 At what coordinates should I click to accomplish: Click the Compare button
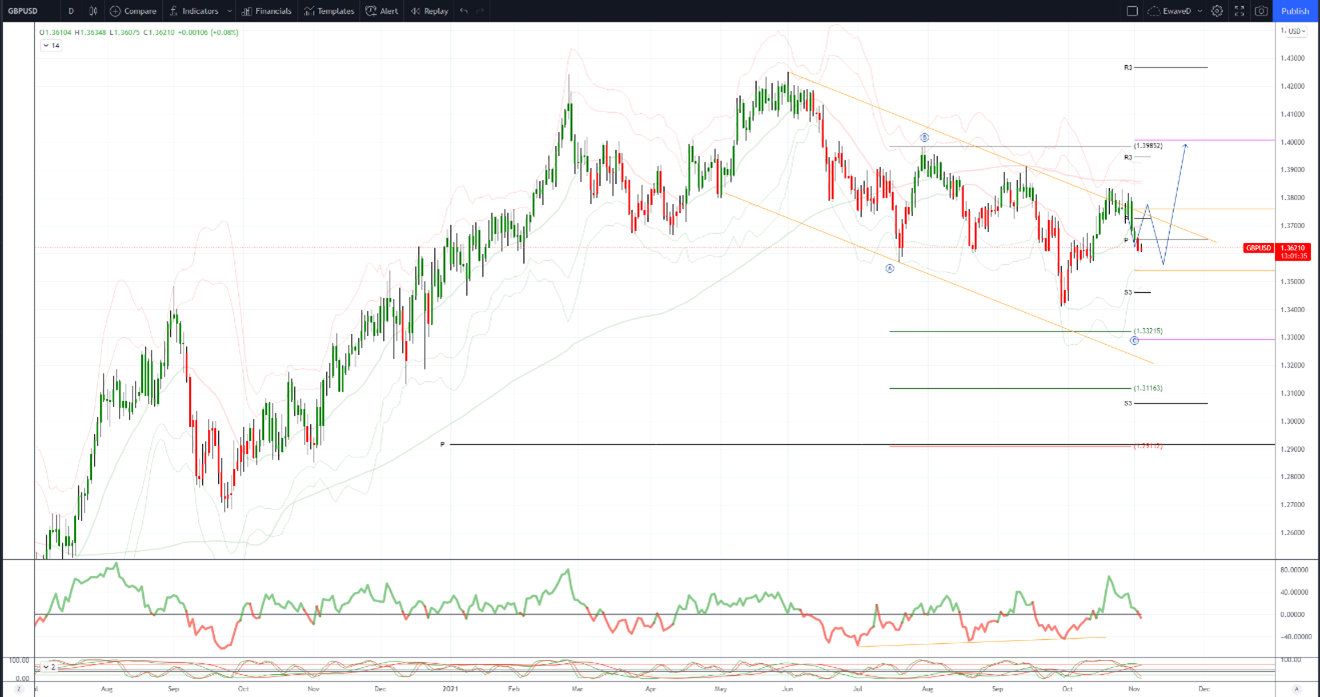coord(133,11)
